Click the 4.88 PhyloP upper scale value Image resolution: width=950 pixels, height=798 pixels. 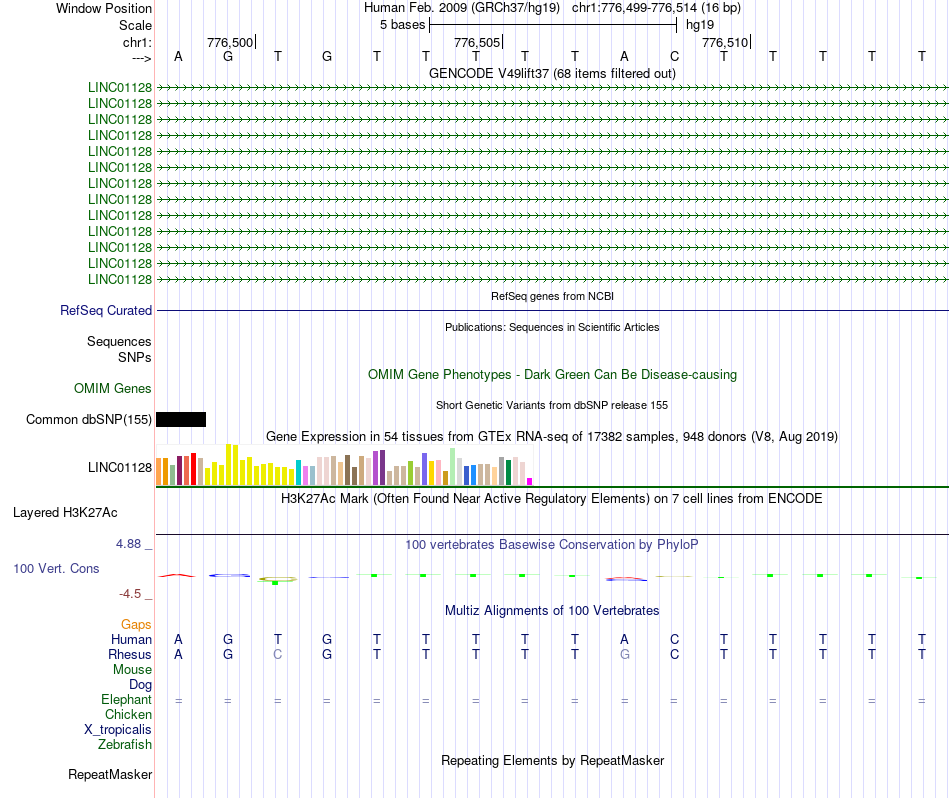[128, 544]
